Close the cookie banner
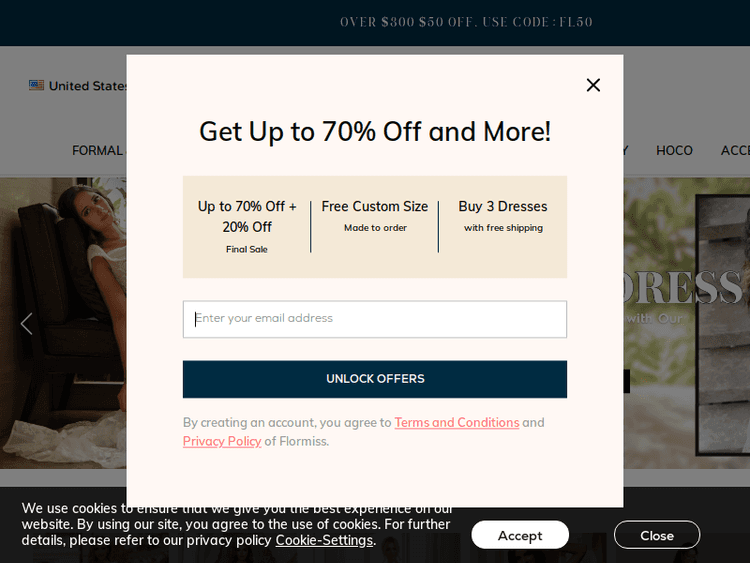This screenshot has height=563, width=750. pyautogui.click(x=657, y=535)
